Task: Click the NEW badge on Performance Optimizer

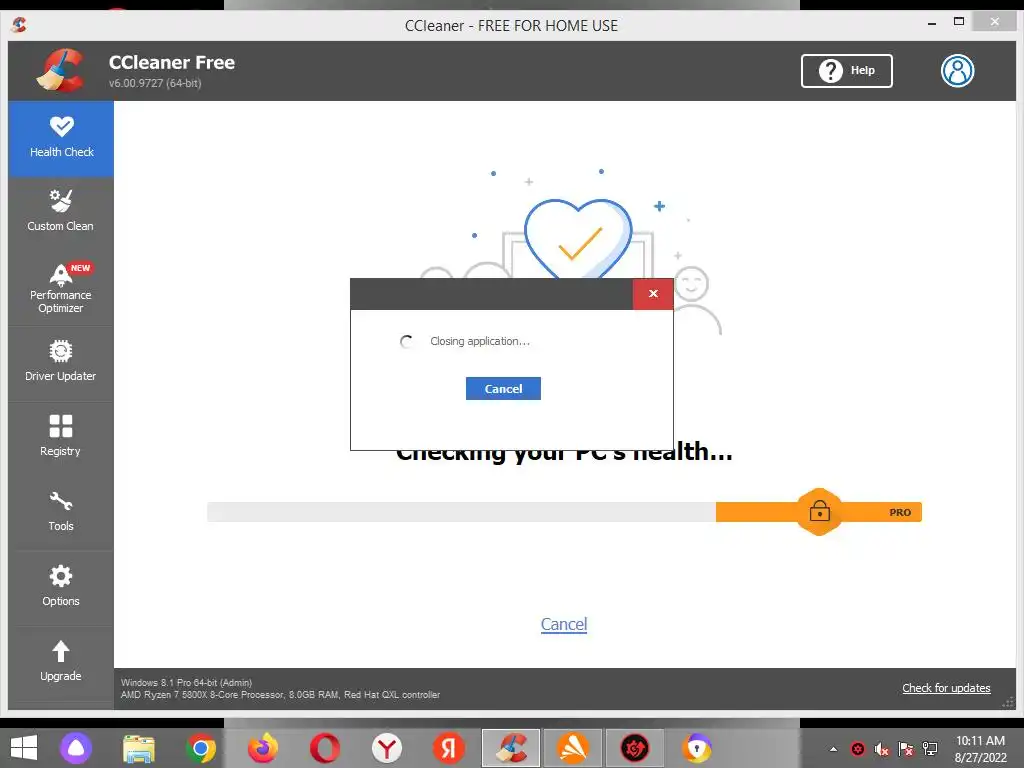Action: (81, 268)
